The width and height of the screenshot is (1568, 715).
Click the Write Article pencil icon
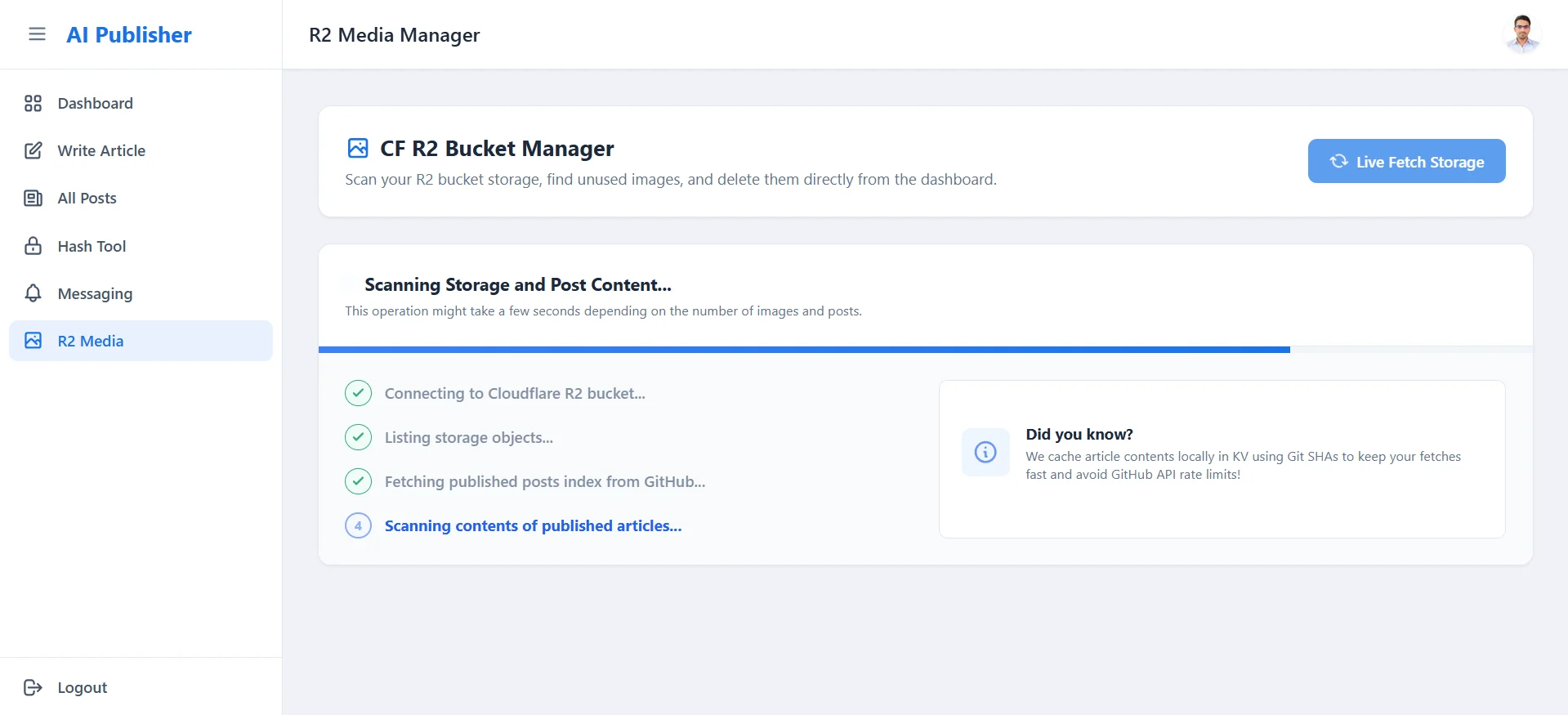(x=33, y=150)
